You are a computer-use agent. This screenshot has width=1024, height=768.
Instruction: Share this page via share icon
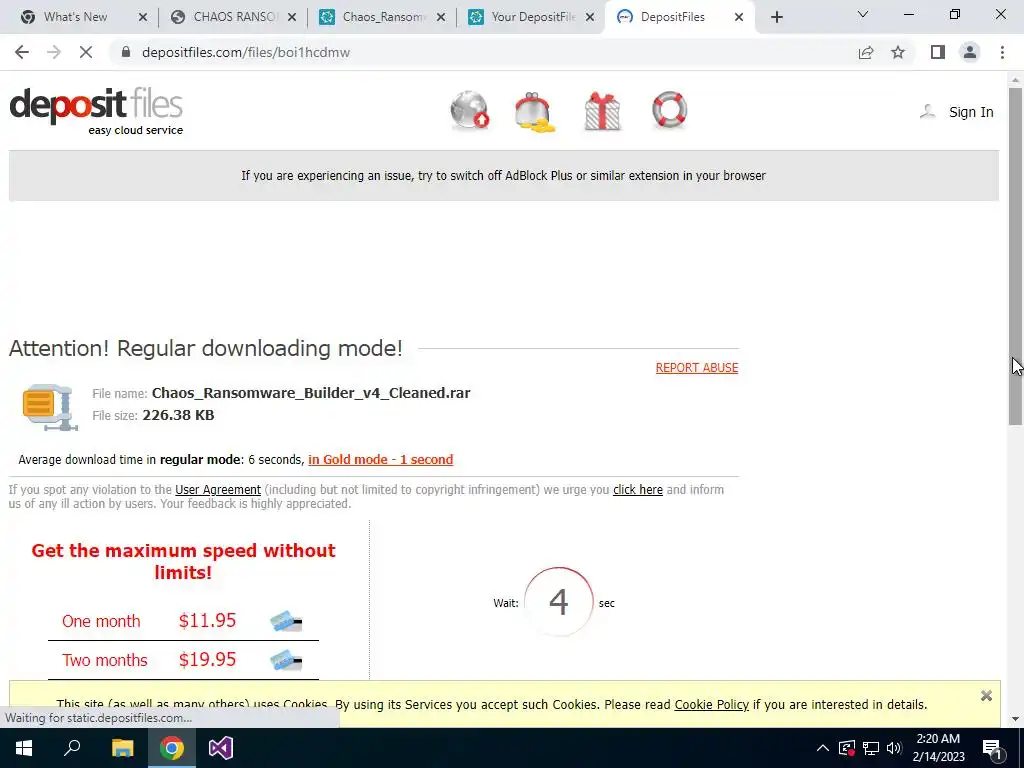coord(866,52)
